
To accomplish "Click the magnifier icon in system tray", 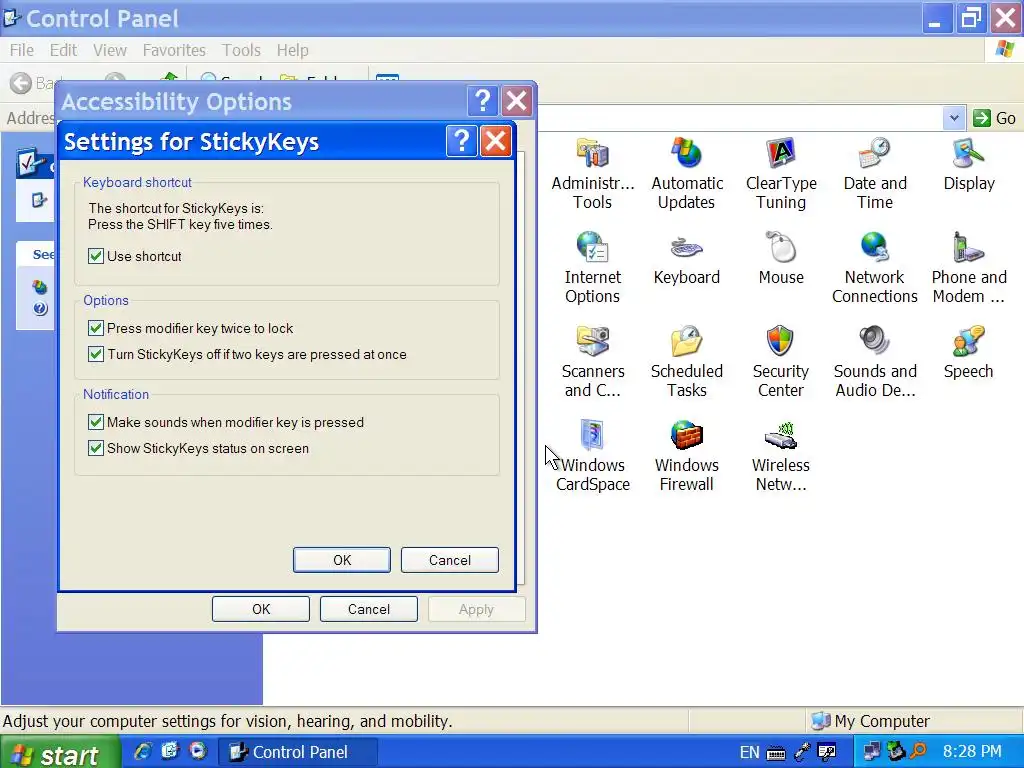I will pos(918,752).
